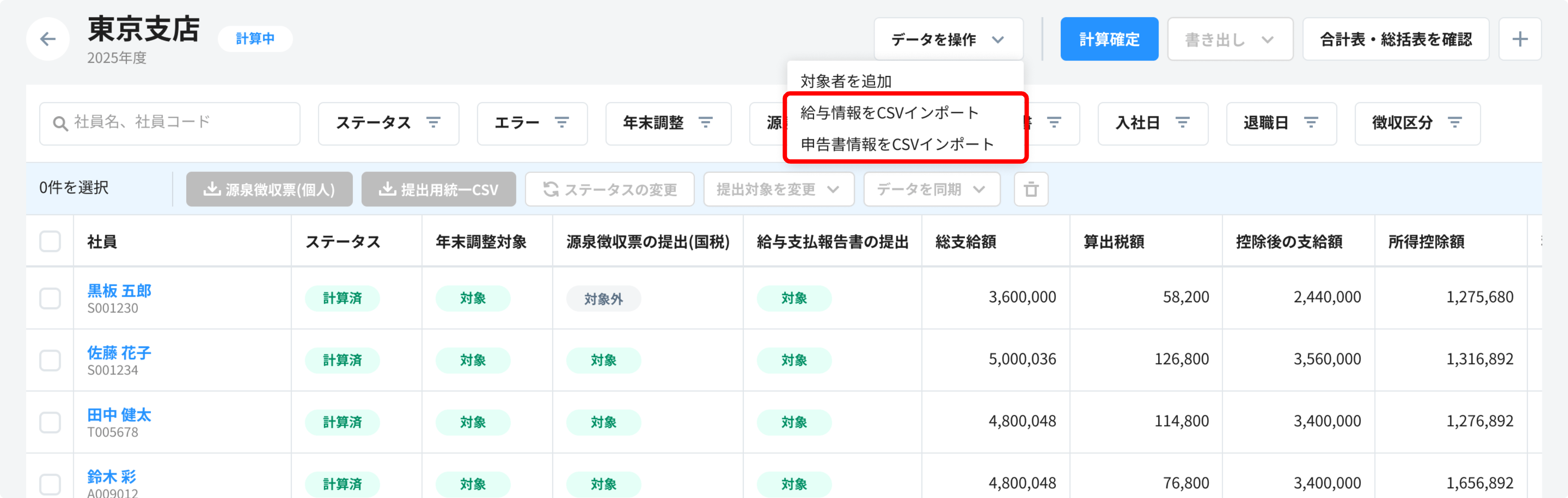Check the row for 黒板 五郎
The width and height of the screenshot is (1568, 498).
point(50,298)
